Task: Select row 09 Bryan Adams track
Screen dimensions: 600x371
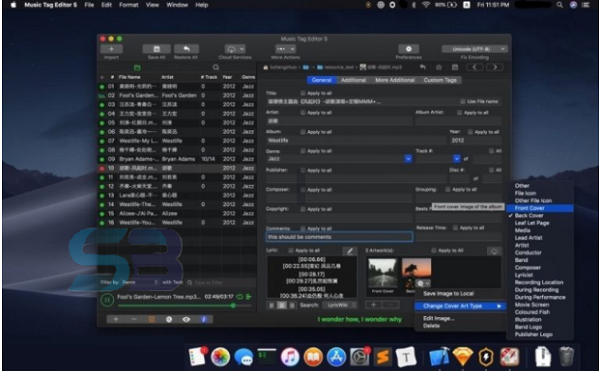Action: click(x=177, y=159)
